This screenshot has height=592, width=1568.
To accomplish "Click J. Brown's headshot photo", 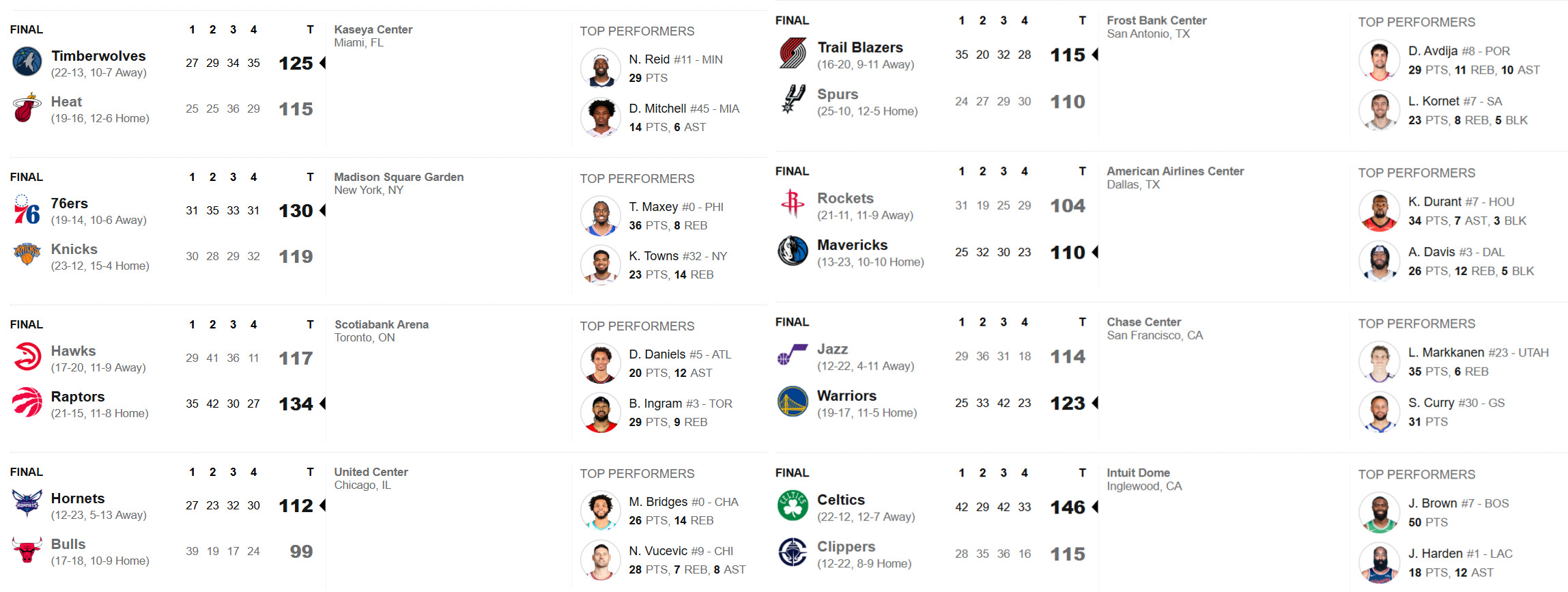I will pyautogui.click(x=1380, y=511).
